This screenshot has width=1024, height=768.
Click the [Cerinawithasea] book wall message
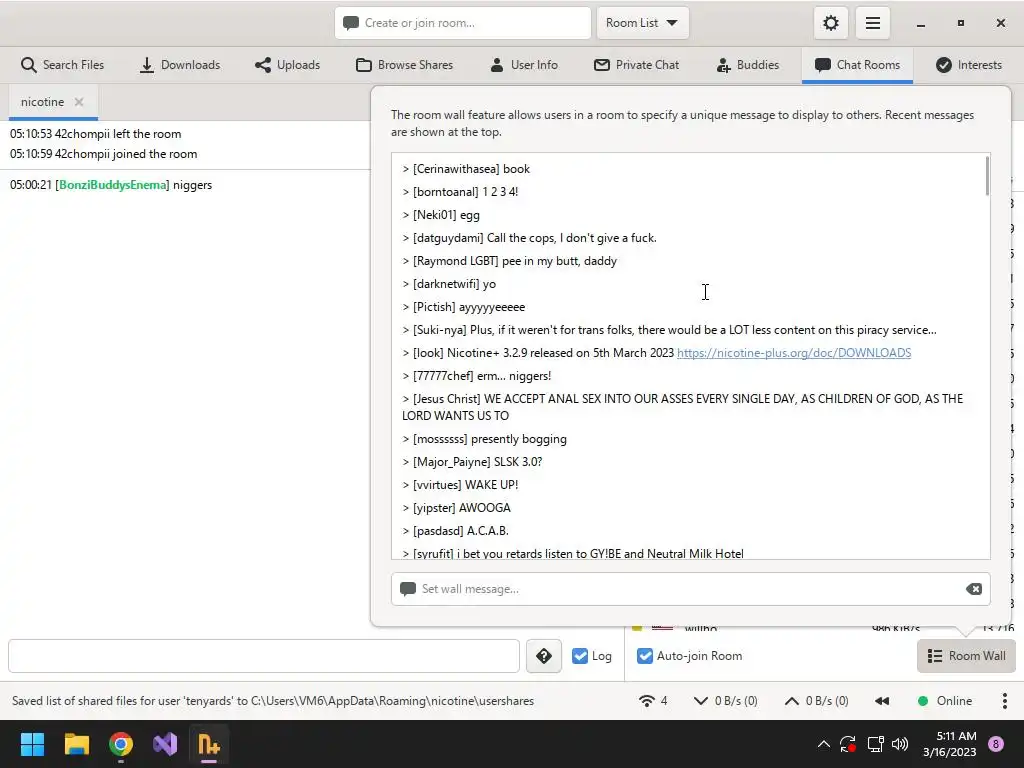(466, 169)
